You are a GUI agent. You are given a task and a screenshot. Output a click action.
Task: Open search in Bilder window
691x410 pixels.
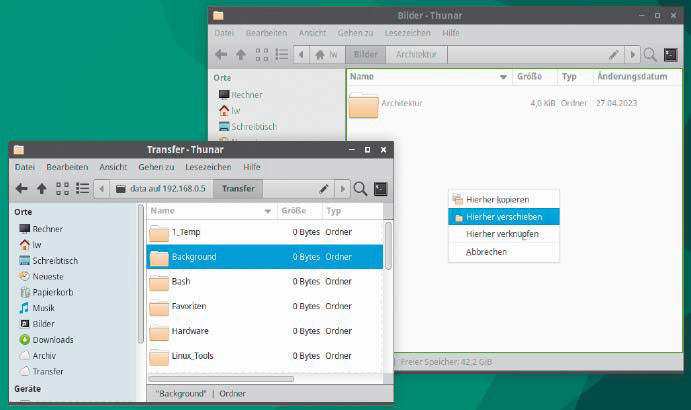point(650,55)
